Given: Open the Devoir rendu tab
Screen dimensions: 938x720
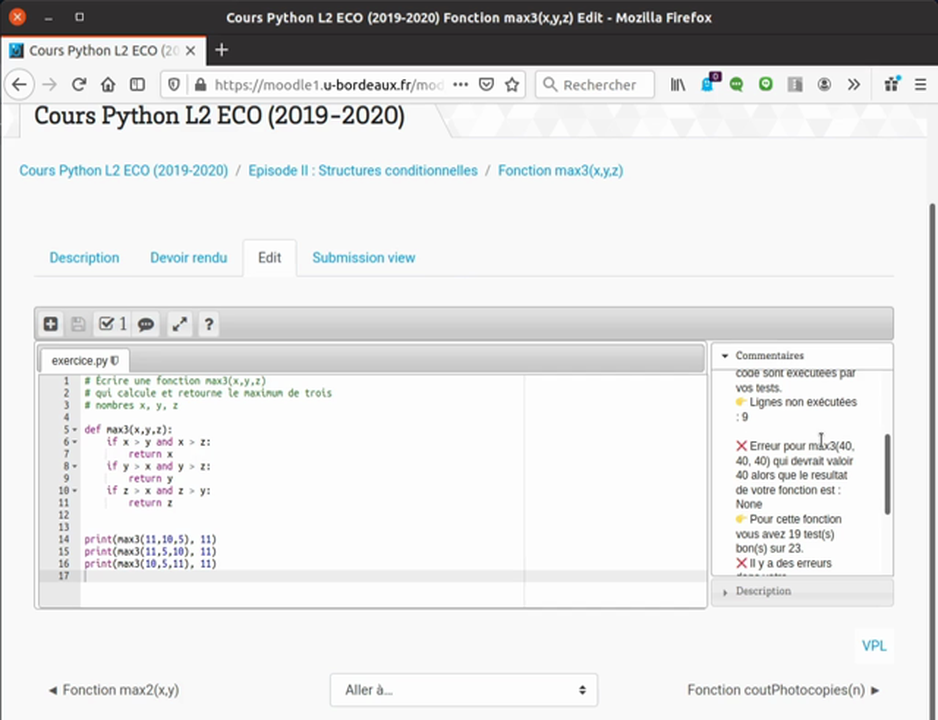Looking at the screenshot, I should [x=188, y=258].
